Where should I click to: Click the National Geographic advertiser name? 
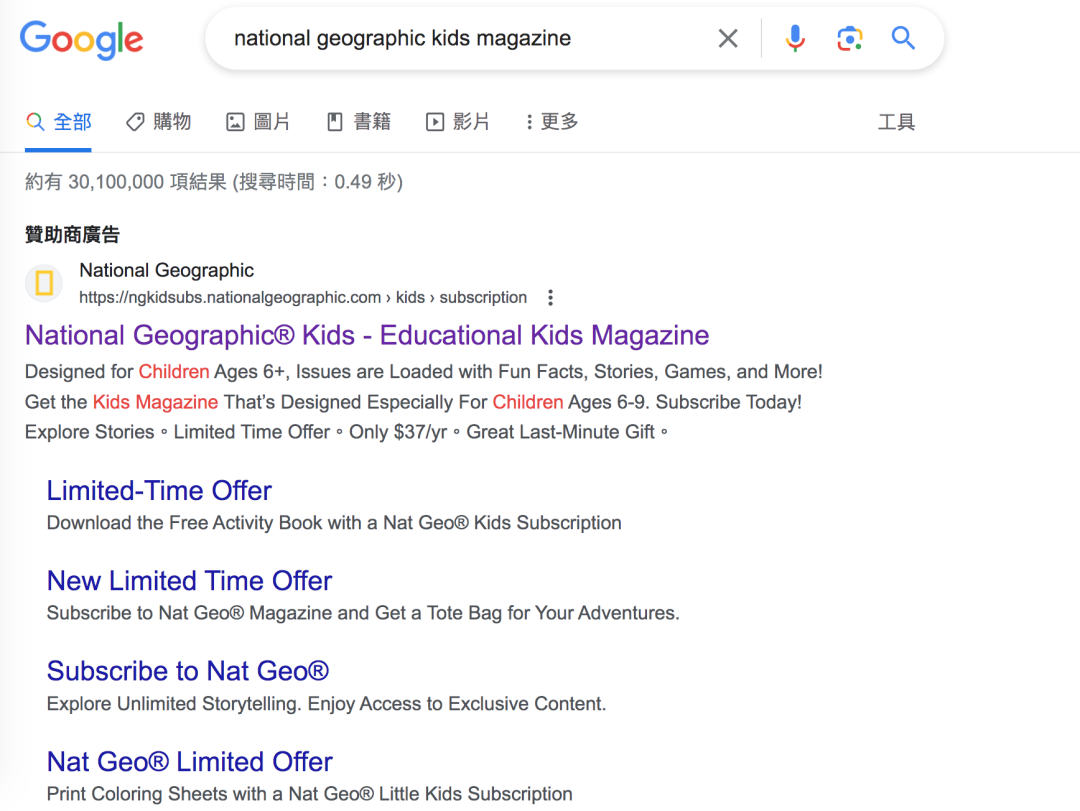pyautogui.click(x=167, y=270)
